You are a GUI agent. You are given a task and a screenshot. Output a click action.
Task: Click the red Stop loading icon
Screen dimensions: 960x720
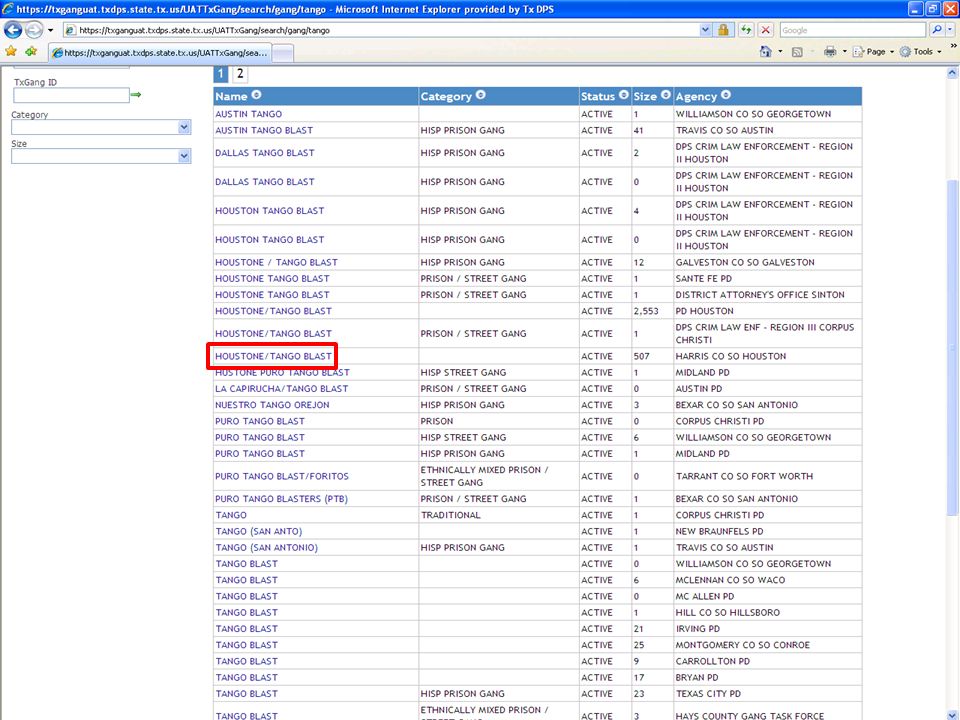[765, 29]
